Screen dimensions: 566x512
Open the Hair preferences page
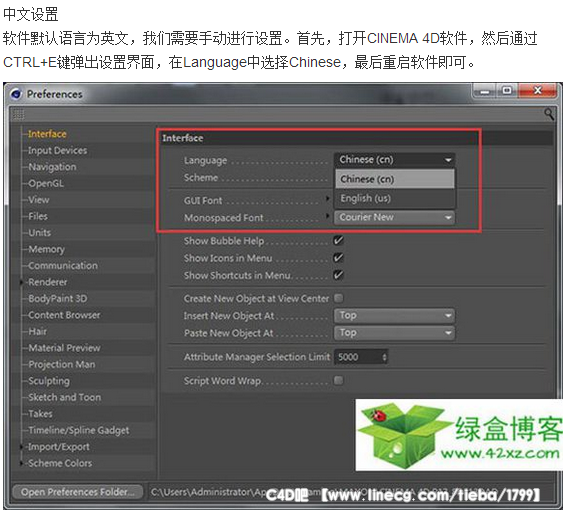(38, 331)
